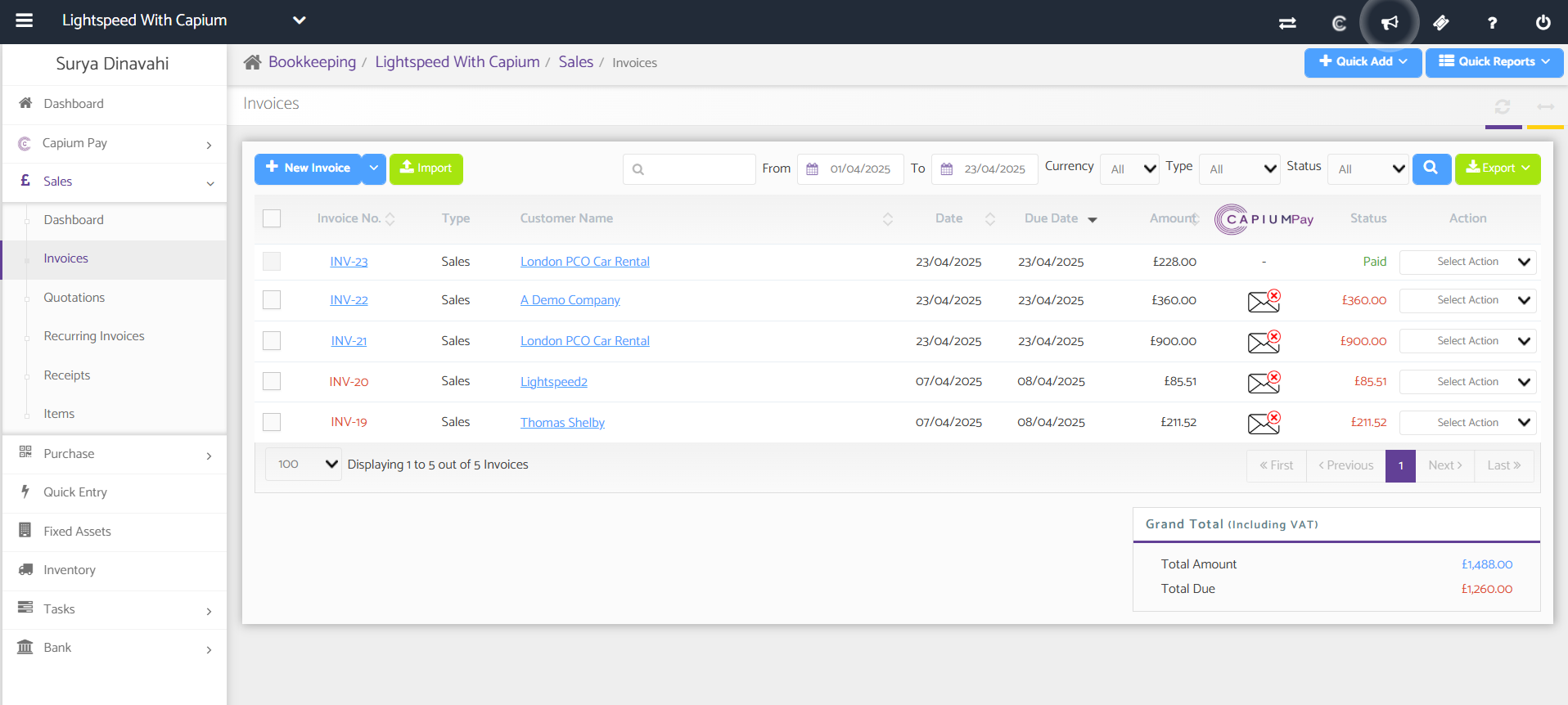Screen dimensions: 1568x705
Task: Click the refresh icon beside Invoices heading
Action: click(1503, 106)
